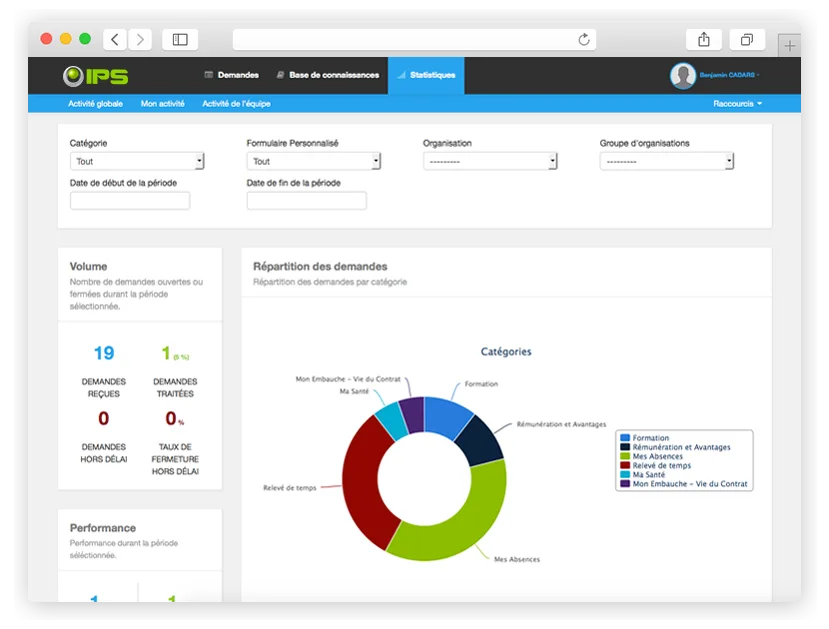Switch to Activité globale
829x629 pixels.
(x=95, y=104)
